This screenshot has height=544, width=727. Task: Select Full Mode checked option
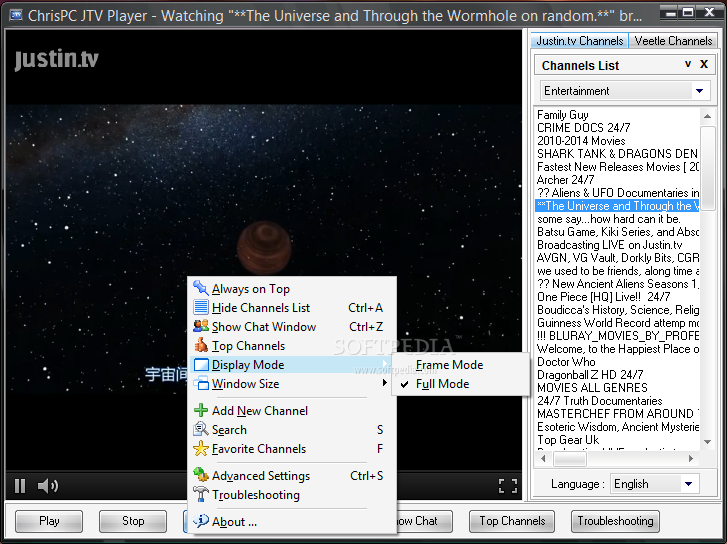click(x=460, y=384)
